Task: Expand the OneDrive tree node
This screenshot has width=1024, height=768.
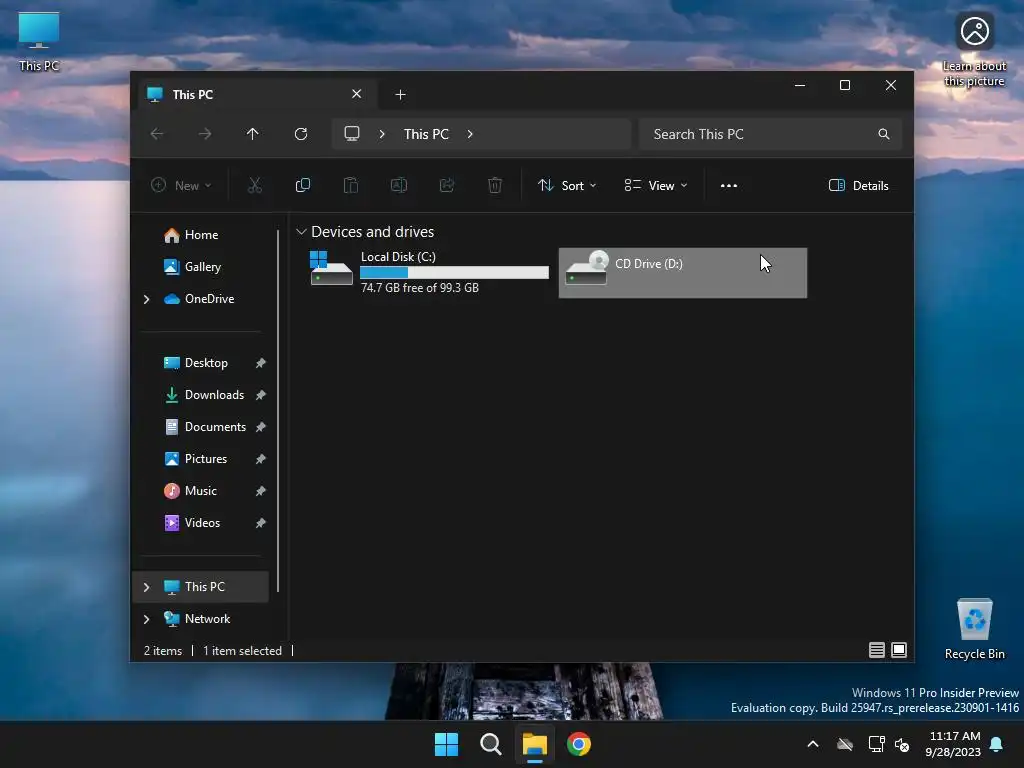Action: [146, 299]
